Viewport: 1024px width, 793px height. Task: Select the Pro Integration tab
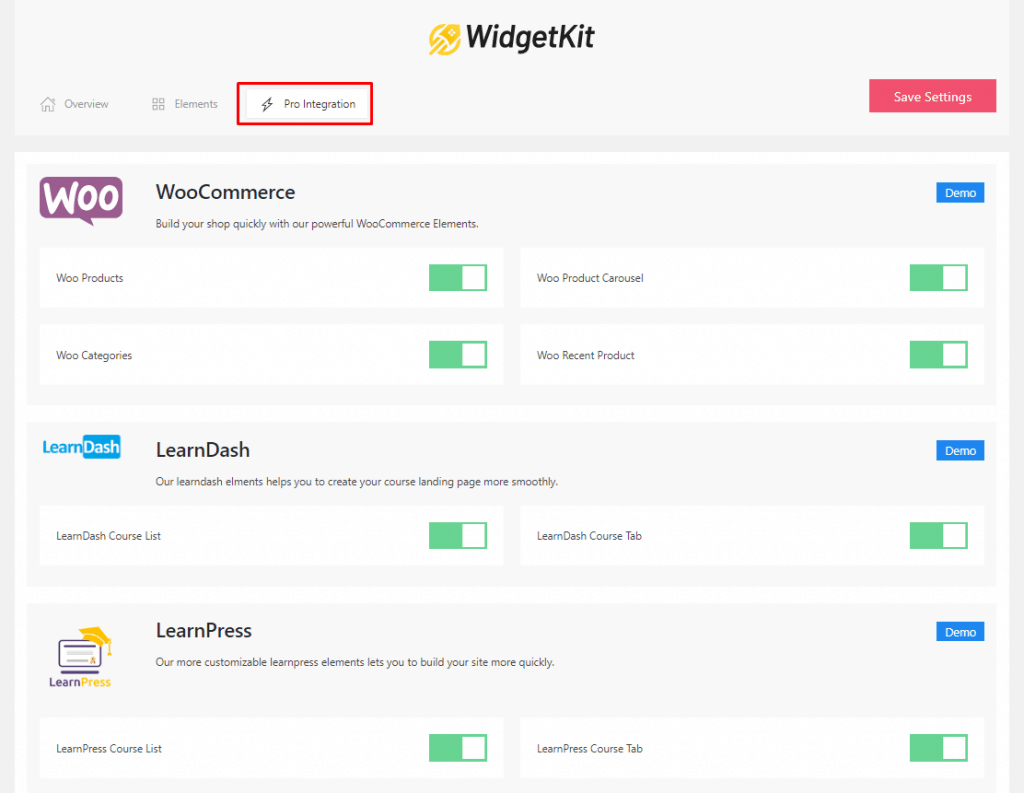coord(305,104)
